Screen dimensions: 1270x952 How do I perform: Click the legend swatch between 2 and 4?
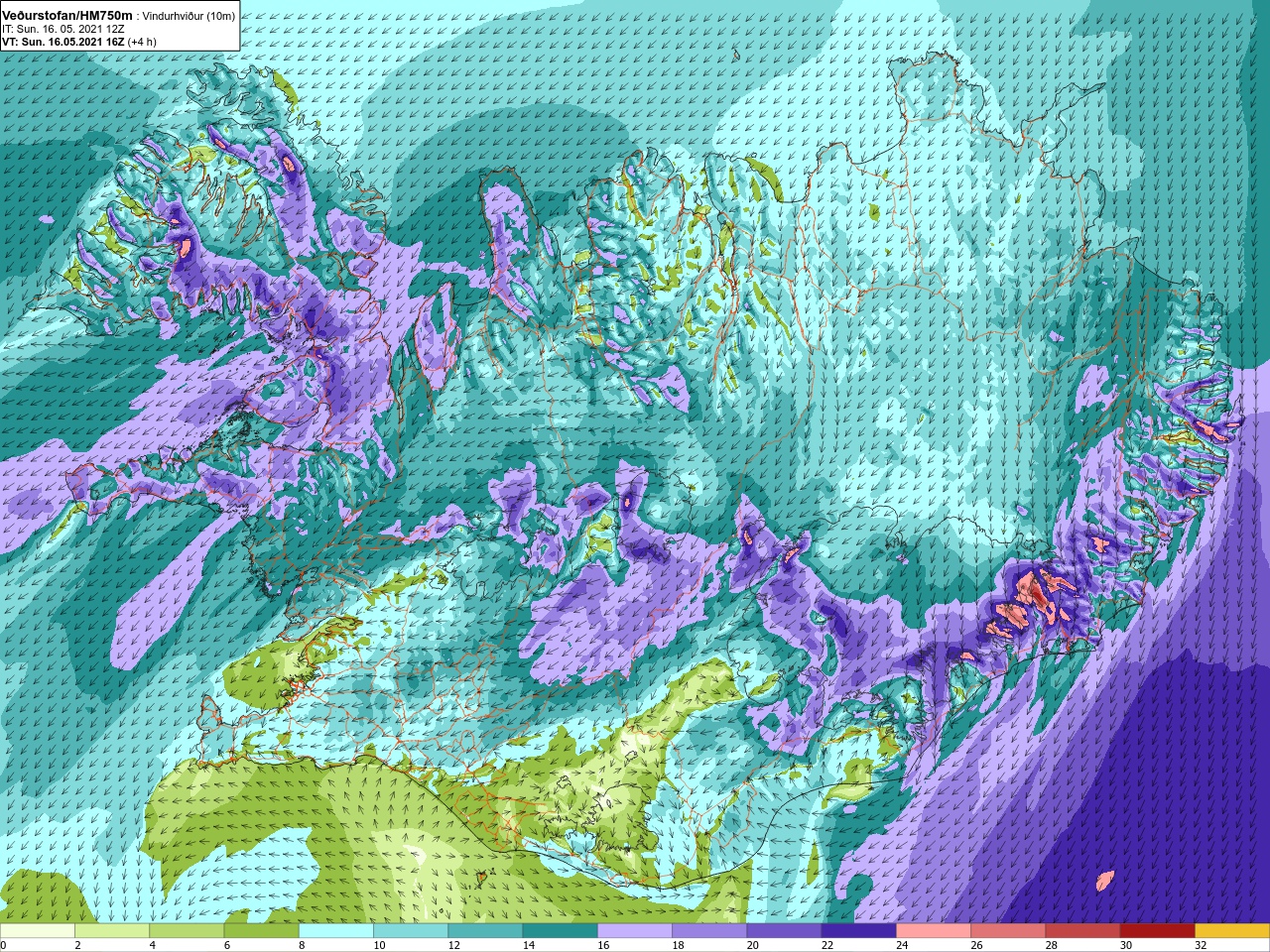[x=112, y=931]
